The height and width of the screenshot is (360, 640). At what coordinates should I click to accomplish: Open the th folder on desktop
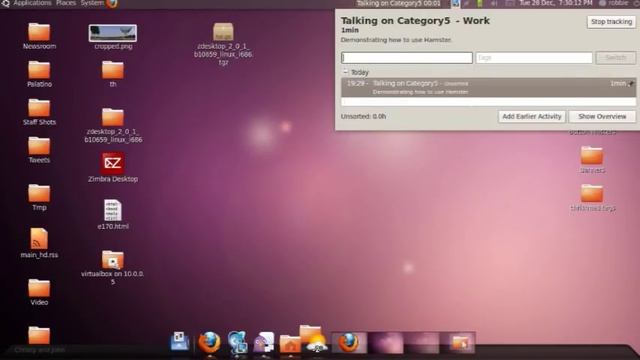click(113, 70)
